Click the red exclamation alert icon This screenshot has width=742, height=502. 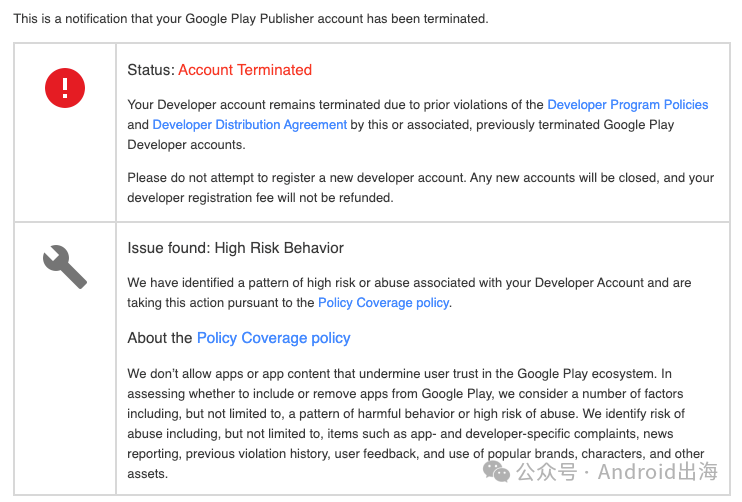point(65,88)
